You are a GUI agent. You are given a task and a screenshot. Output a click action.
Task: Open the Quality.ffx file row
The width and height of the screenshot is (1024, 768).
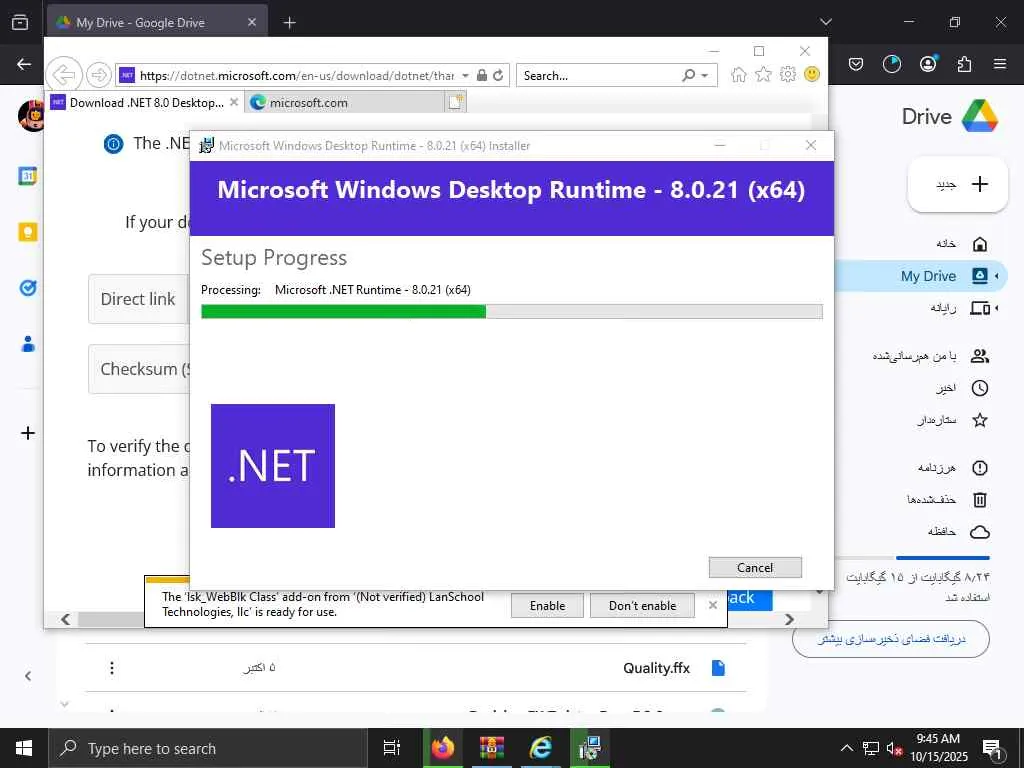pos(415,667)
